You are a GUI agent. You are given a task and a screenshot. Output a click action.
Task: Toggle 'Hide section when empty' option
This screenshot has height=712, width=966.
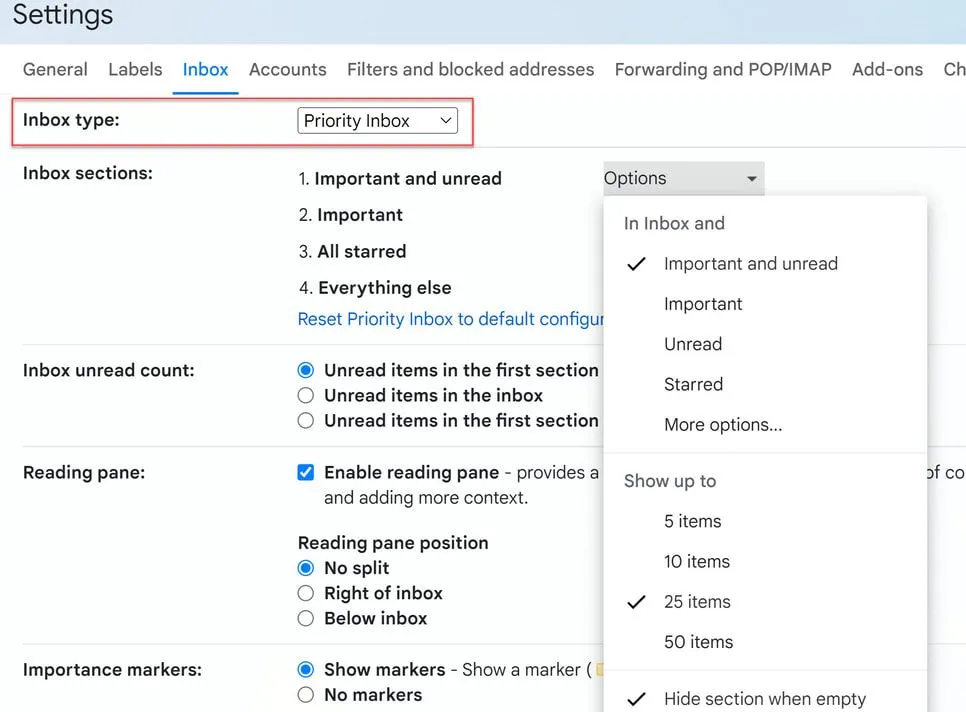tap(765, 698)
